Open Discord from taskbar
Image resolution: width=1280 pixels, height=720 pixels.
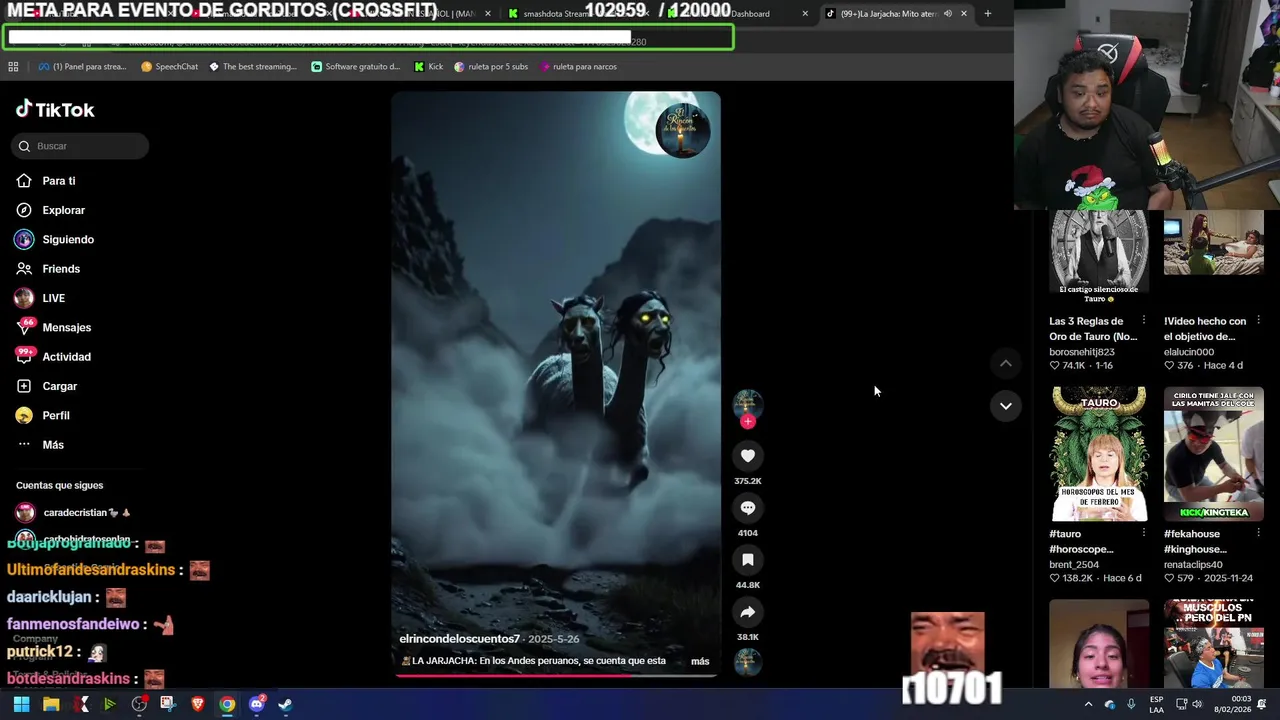(x=256, y=704)
